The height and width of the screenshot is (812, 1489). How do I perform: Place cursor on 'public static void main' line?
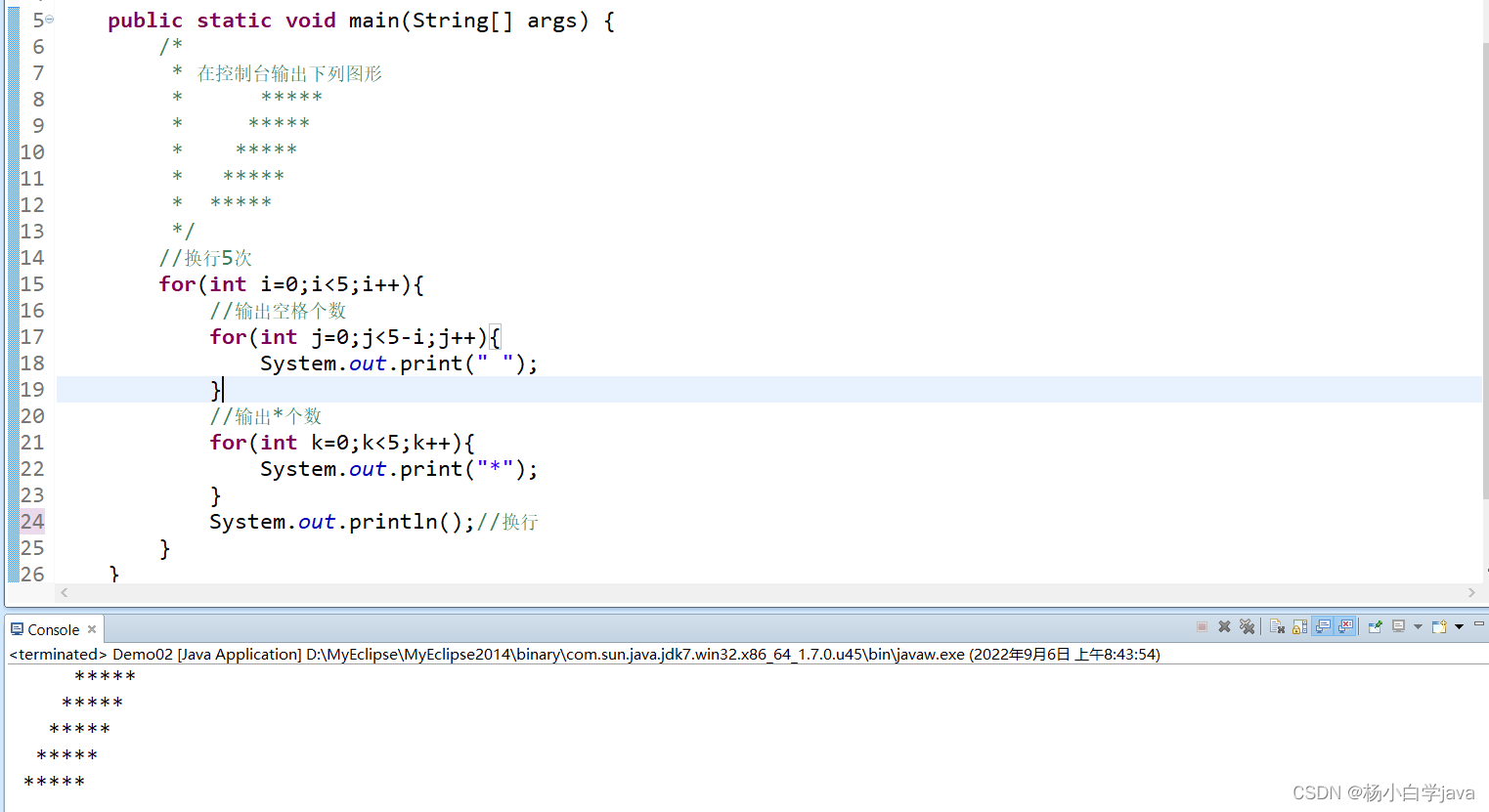pos(361,21)
